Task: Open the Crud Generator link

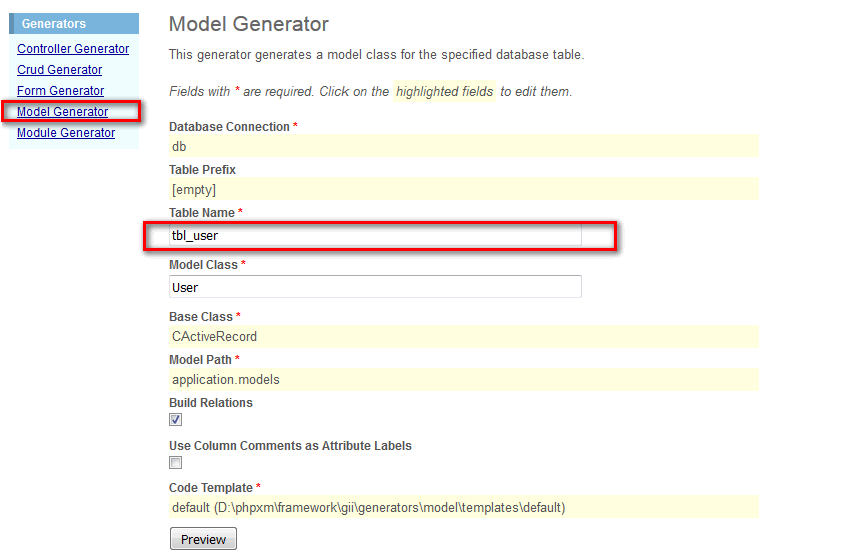Action: 59,70
